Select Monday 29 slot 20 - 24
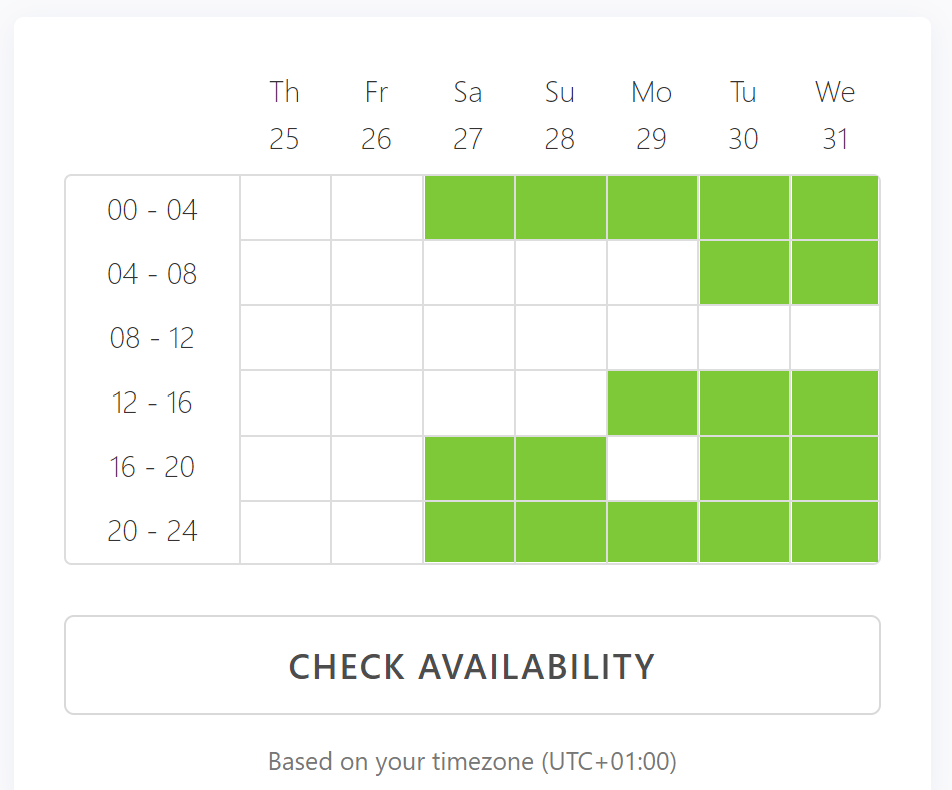The height and width of the screenshot is (790, 952). 652,532
